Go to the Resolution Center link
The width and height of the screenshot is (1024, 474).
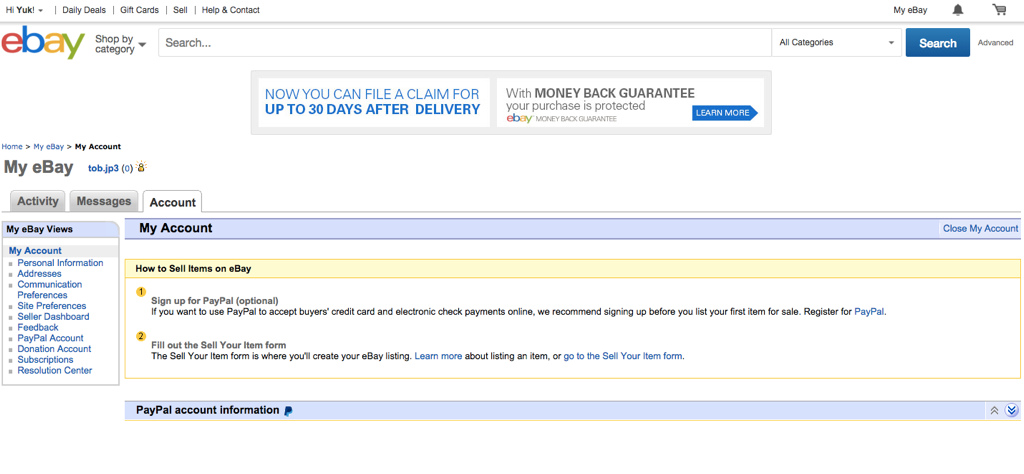55,371
